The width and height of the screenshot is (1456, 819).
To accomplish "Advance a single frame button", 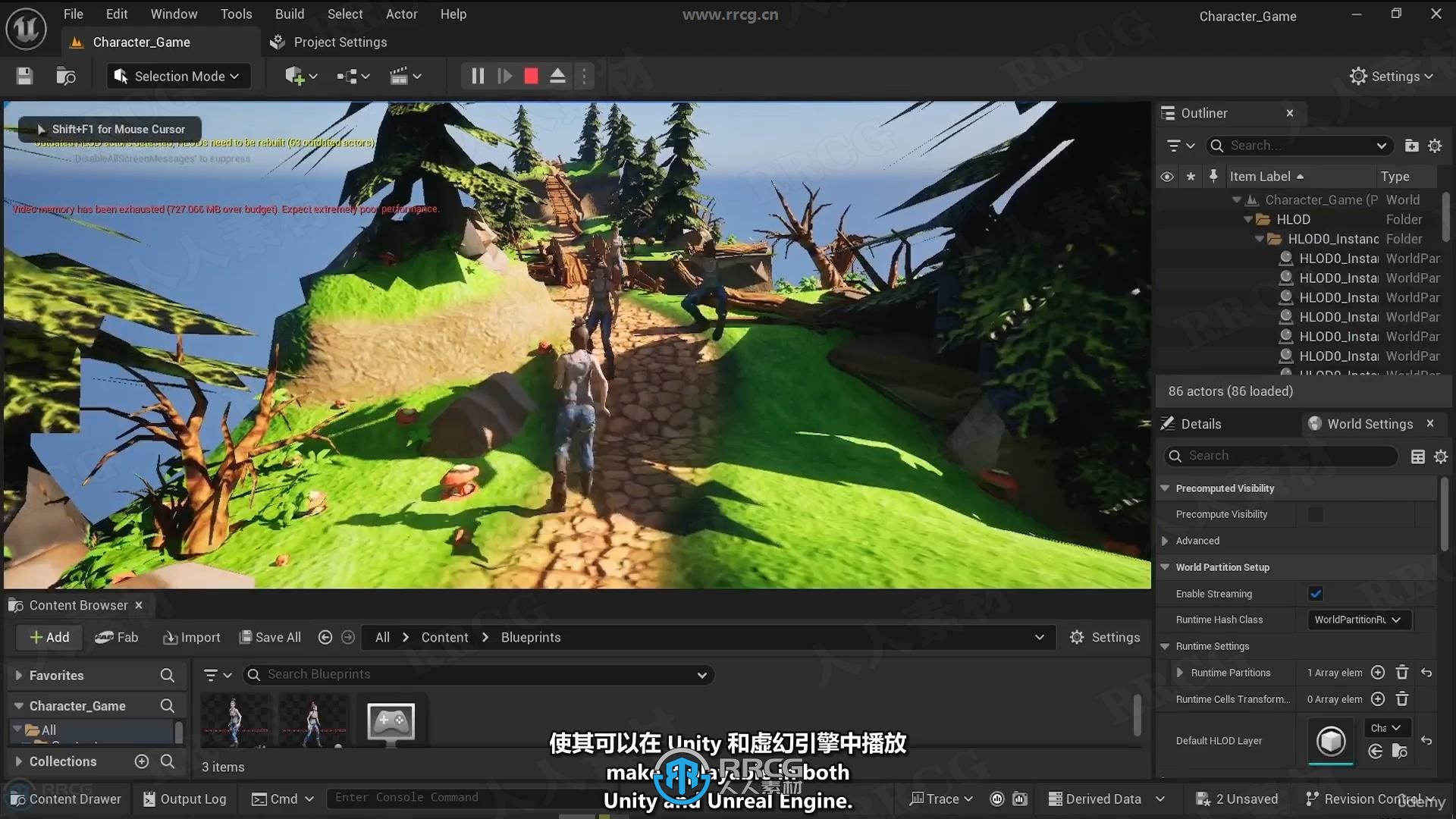I will (x=504, y=76).
